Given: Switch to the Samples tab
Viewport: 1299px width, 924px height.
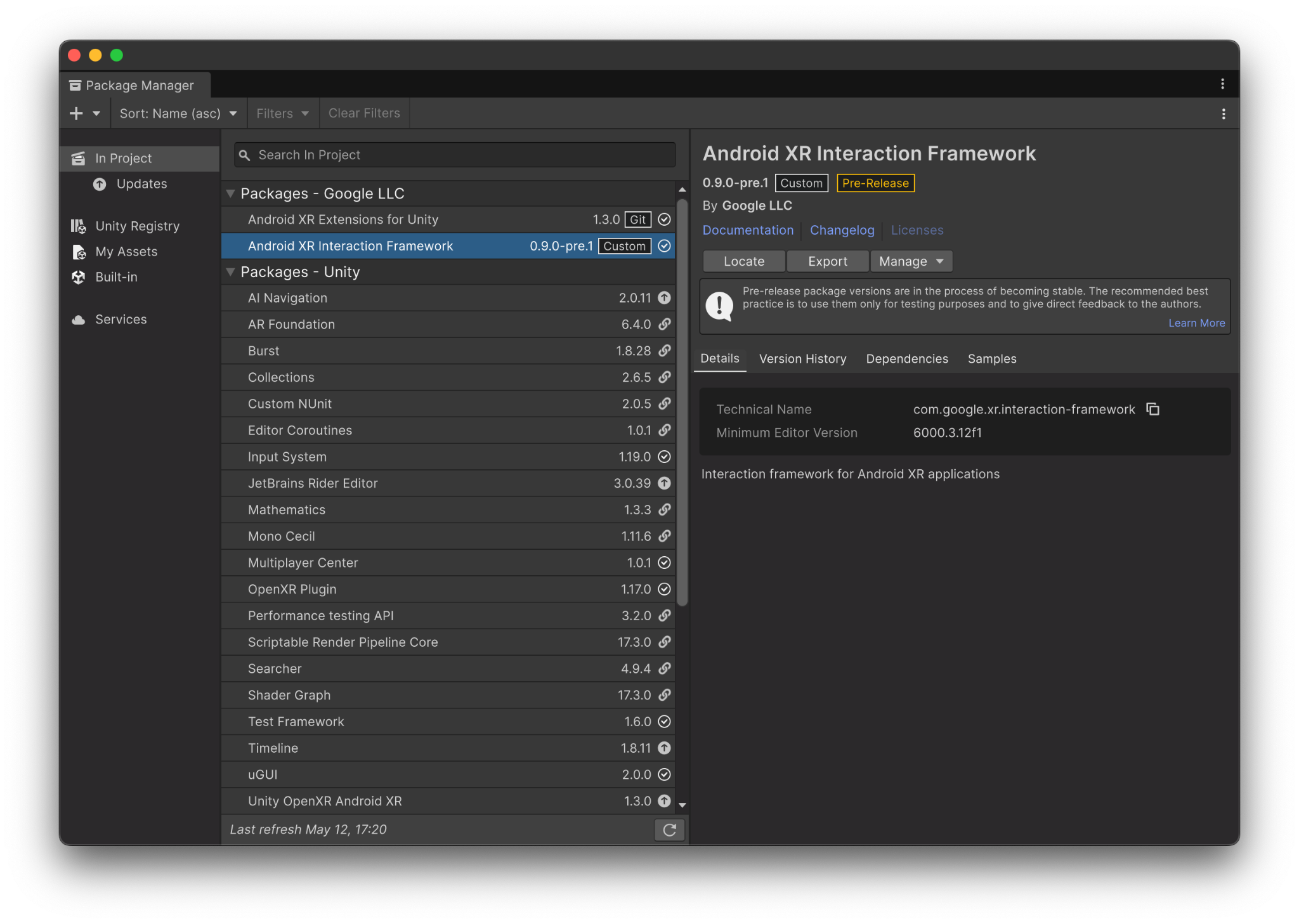Looking at the screenshot, I should (x=992, y=359).
